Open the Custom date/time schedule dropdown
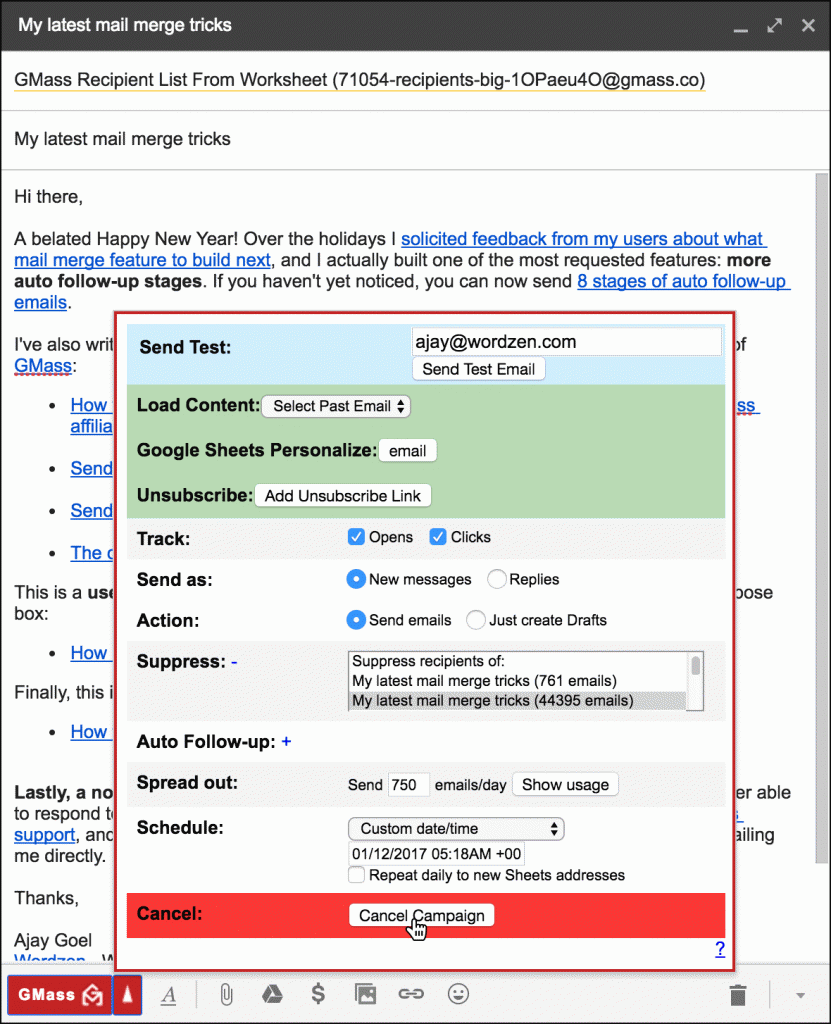831x1024 pixels. pyautogui.click(x=456, y=829)
